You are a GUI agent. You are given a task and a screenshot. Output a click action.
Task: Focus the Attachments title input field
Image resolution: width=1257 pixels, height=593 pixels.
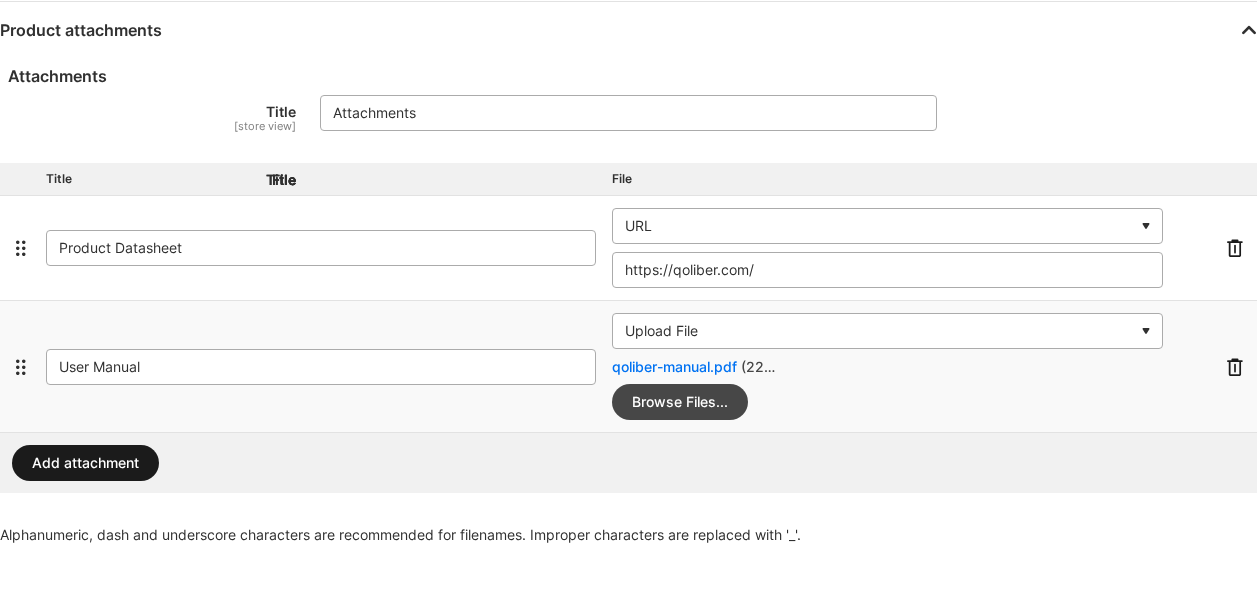click(x=628, y=113)
